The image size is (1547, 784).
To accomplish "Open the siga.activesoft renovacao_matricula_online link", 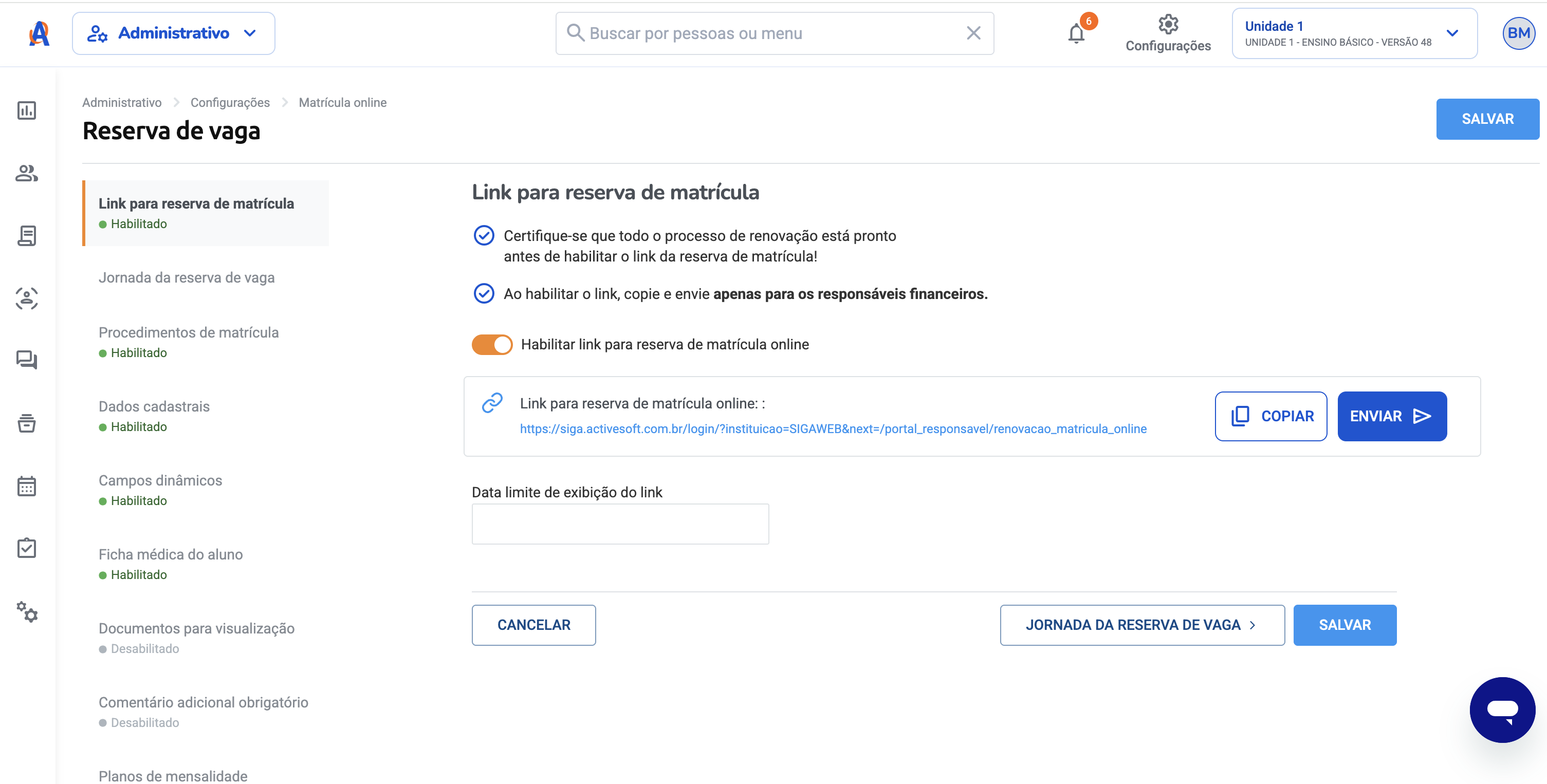I will click(x=833, y=428).
